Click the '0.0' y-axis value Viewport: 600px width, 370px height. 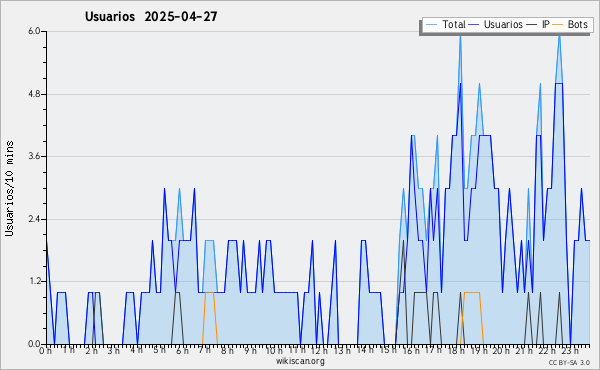tap(34, 344)
